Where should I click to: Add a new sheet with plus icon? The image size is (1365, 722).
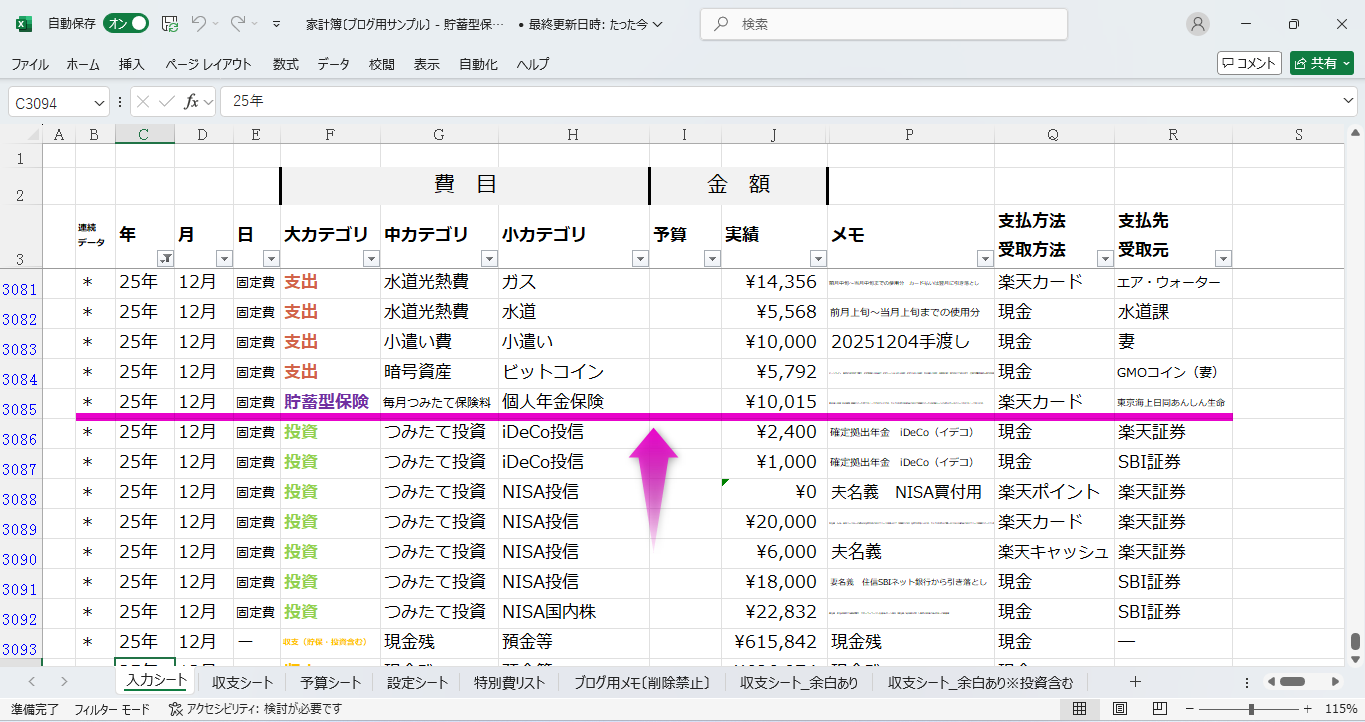tap(1135, 682)
